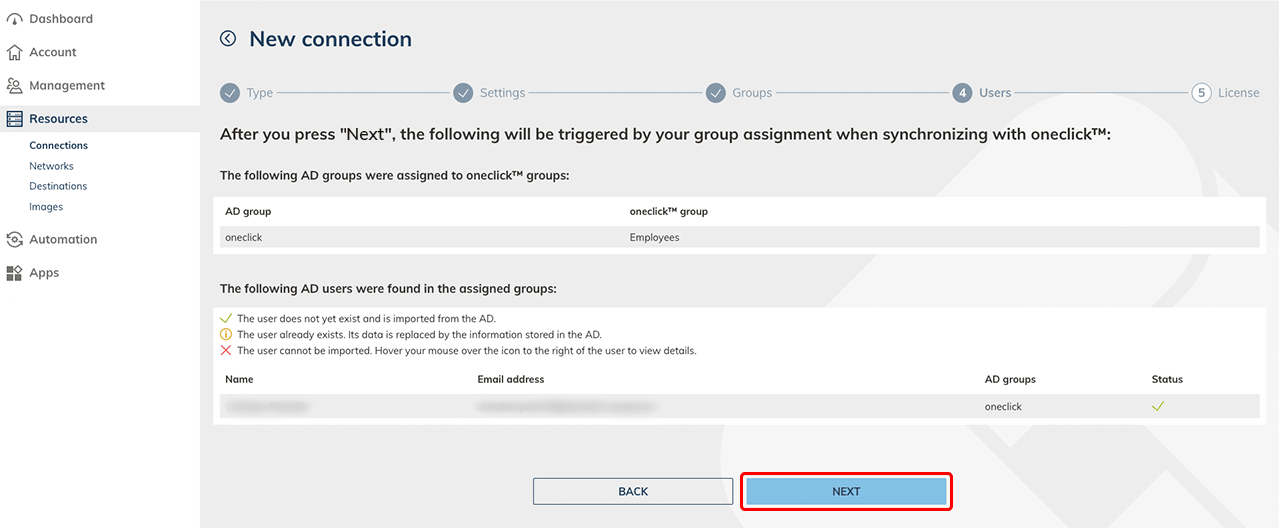Image resolution: width=1280 pixels, height=528 pixels.
Task: Go to the Groups wizard step
Action: click(x=716, y=93)
